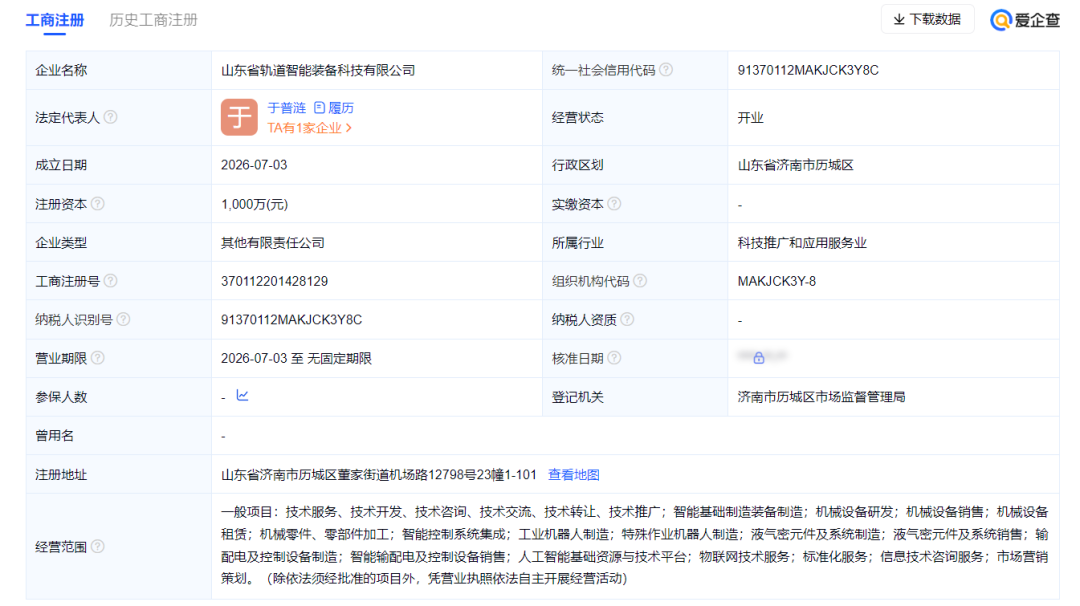1080x606 pixels.
Task: Click help icon beside 组织机构代码
Action: (x=640, y=281)
